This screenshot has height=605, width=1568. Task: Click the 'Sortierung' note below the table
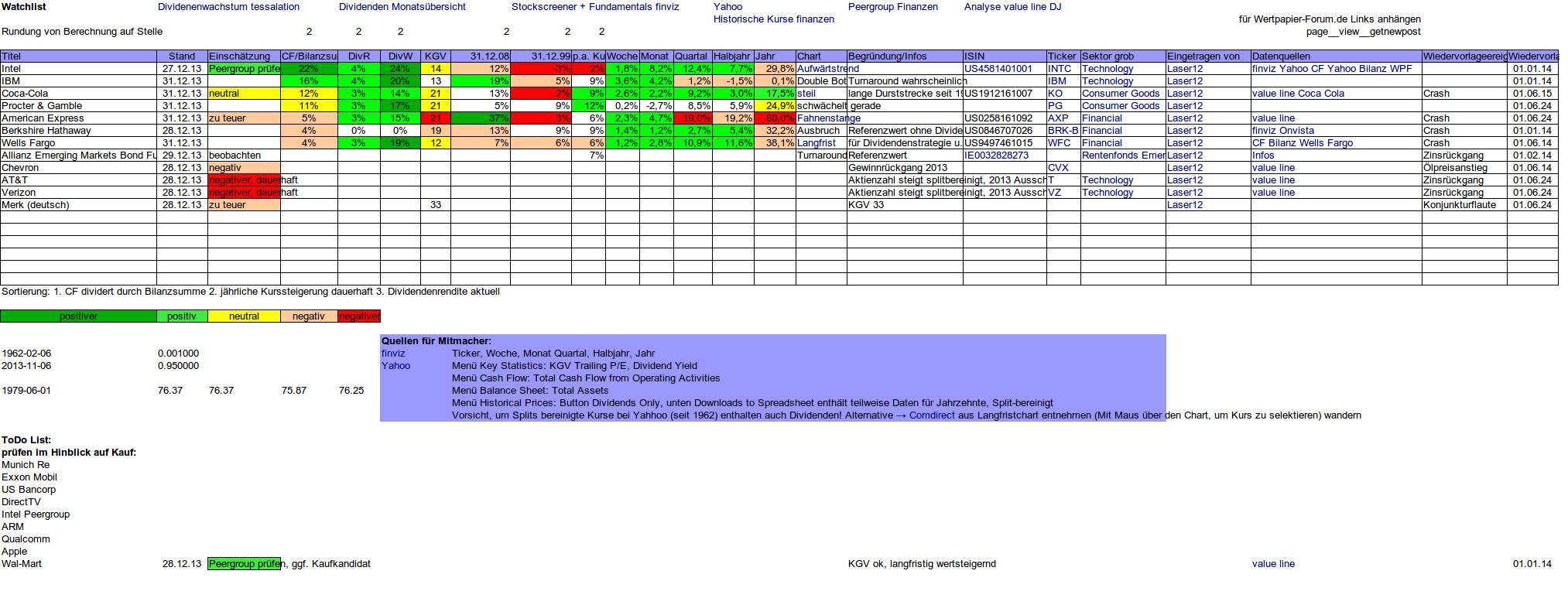click(251, 292)
